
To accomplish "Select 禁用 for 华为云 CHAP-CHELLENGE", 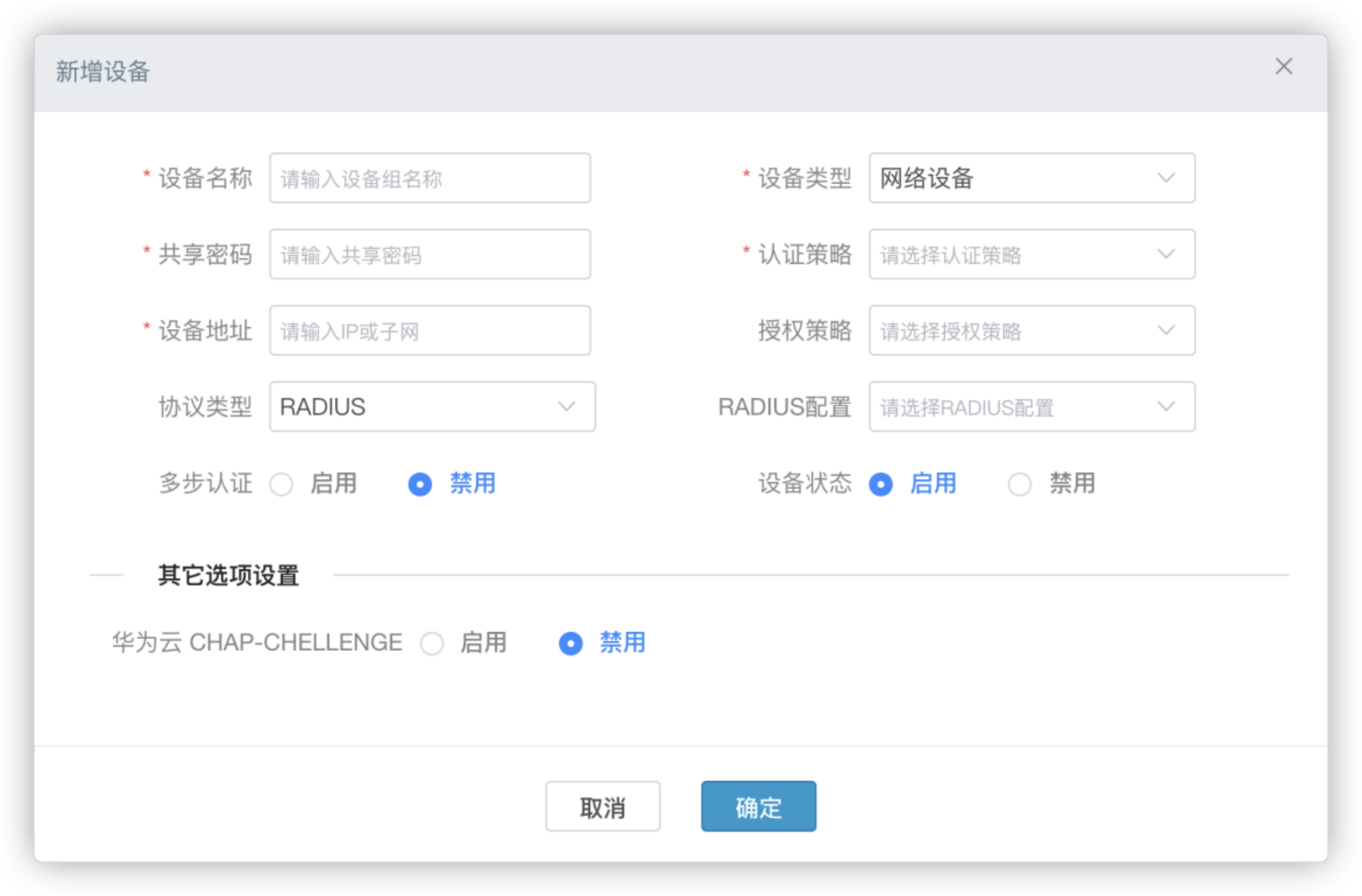I will click(x=571, y=643).
